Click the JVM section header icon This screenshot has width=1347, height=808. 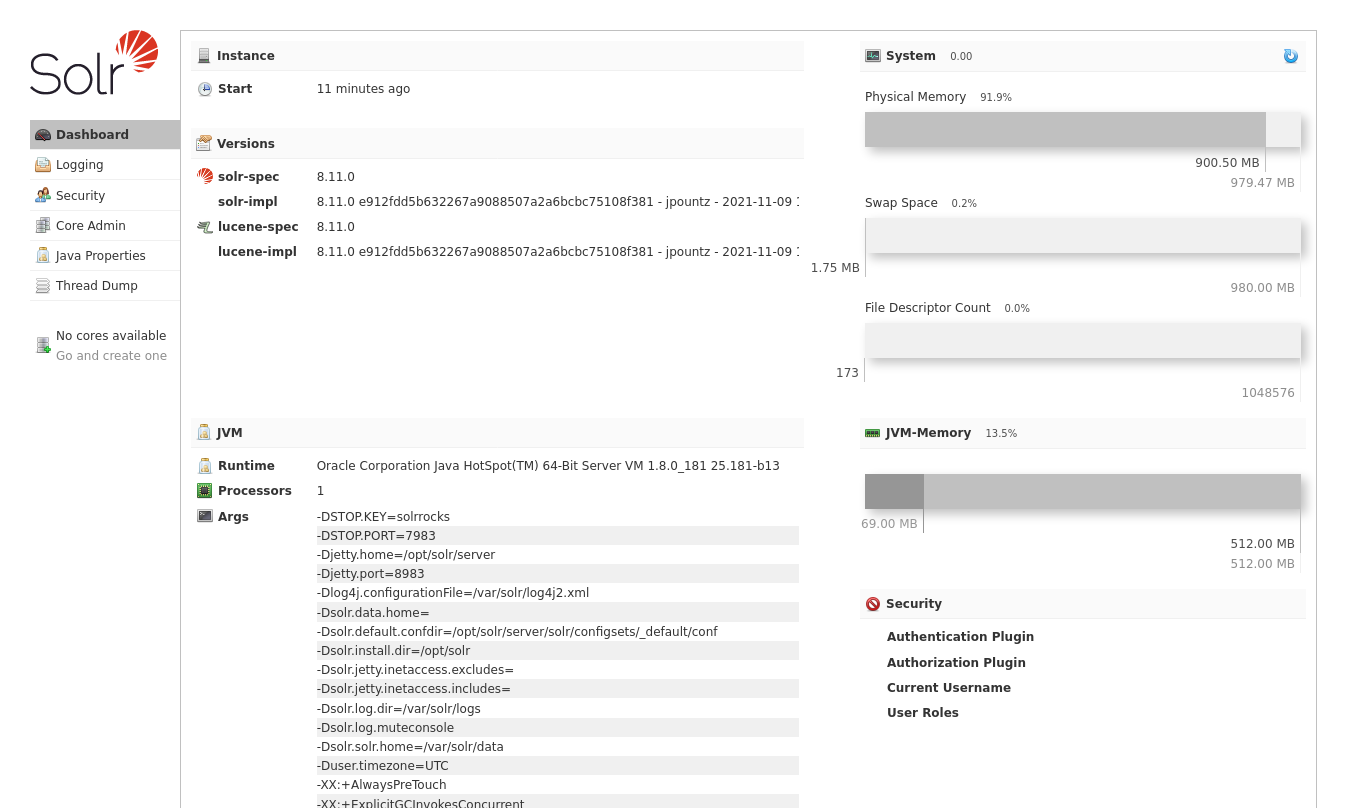pos(204,433)
